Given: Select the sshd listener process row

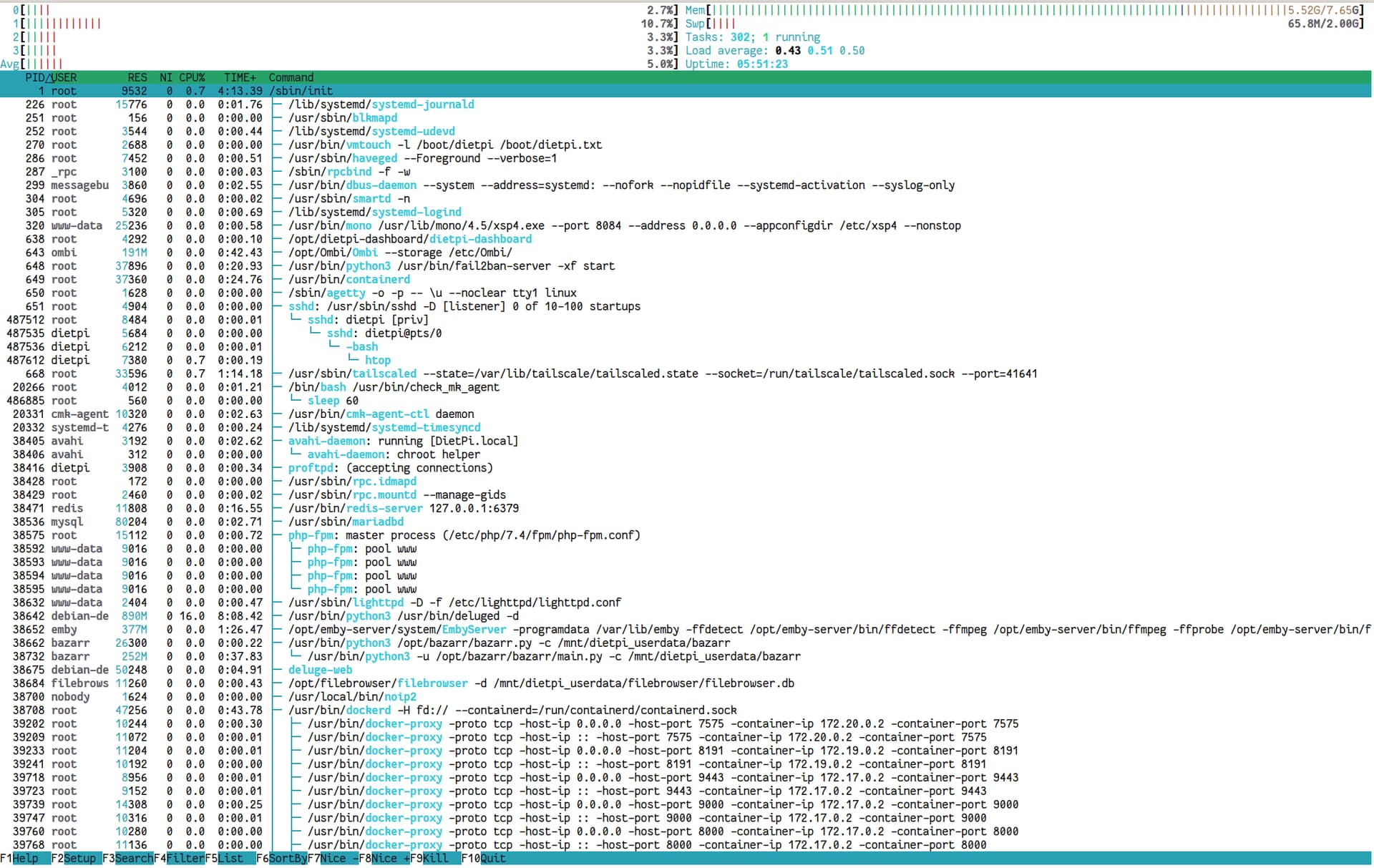Looking at the screenshot, I should [x=686, y=306].
